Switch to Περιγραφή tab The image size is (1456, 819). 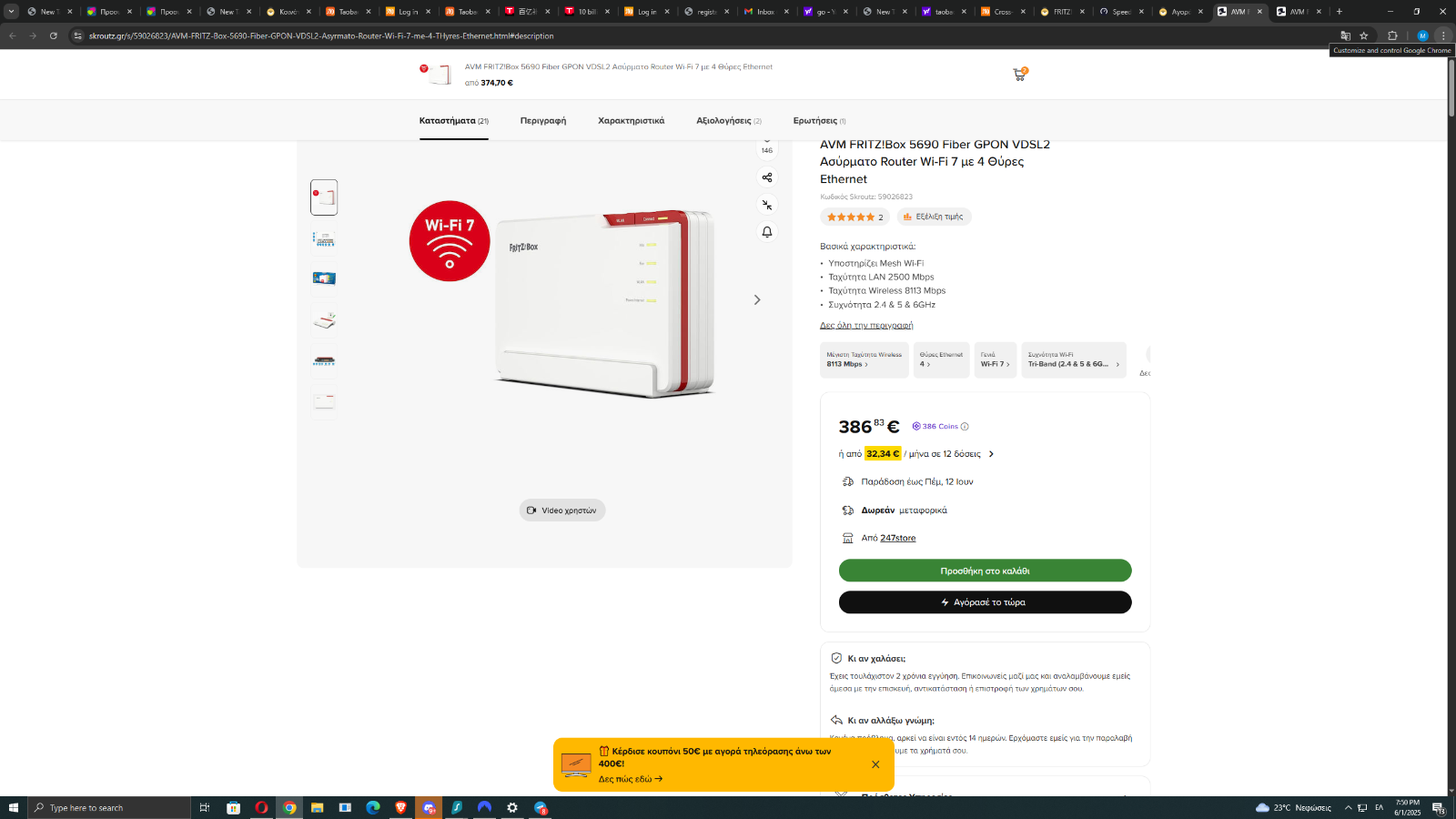[543, 120]
